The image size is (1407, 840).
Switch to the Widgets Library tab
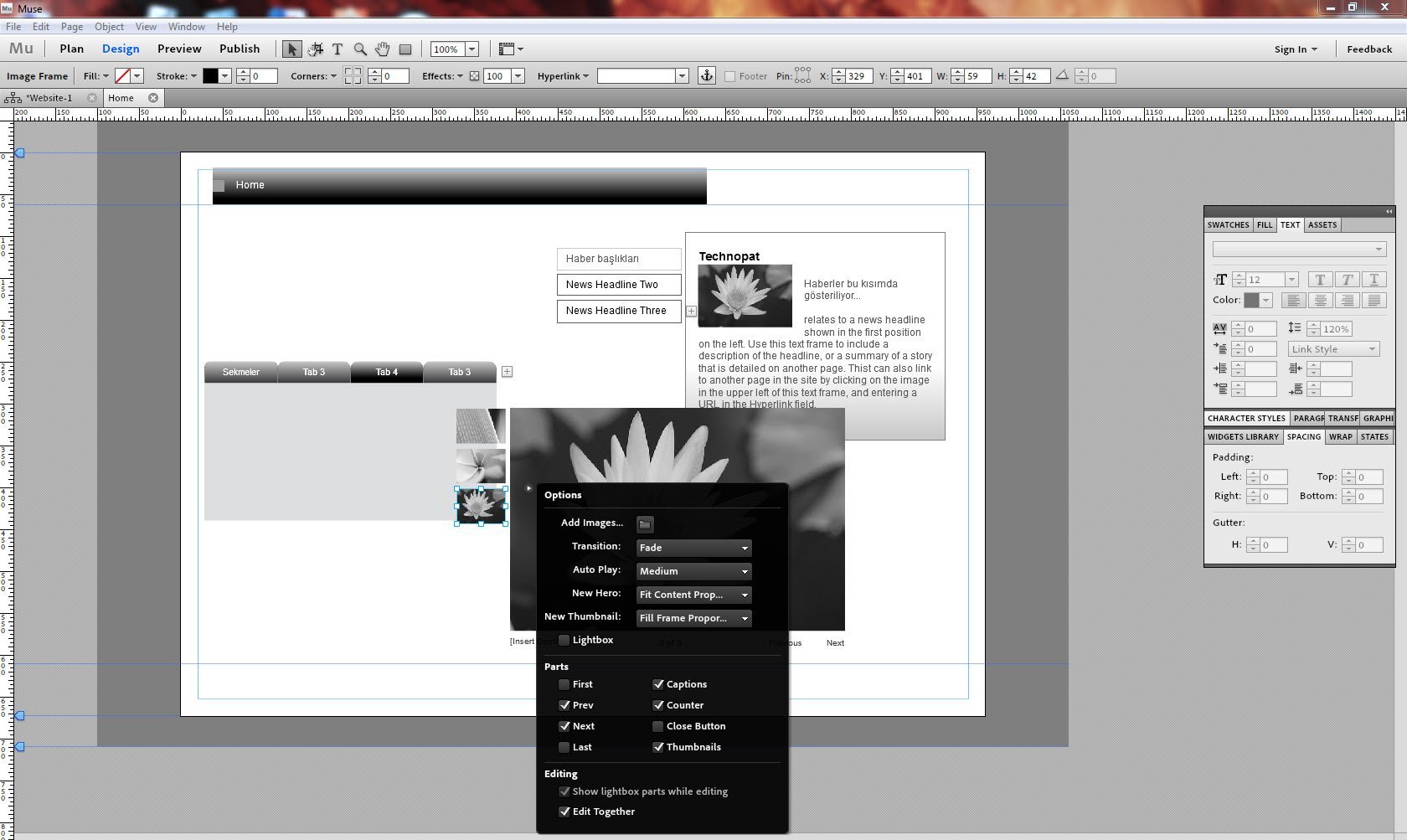click(x=1244, y=436)
